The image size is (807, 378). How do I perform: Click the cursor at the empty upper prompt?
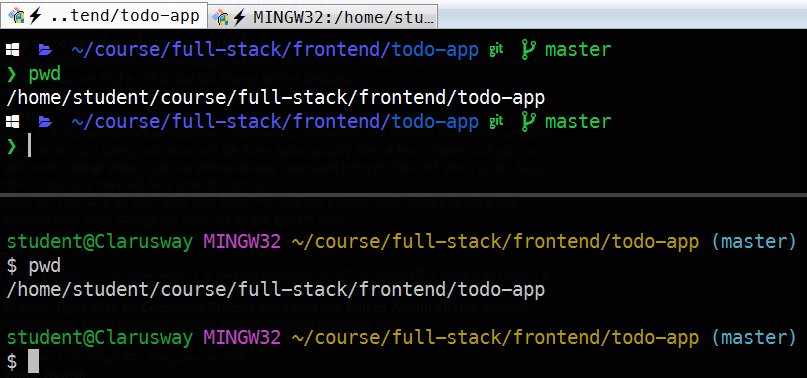(29, 146)
